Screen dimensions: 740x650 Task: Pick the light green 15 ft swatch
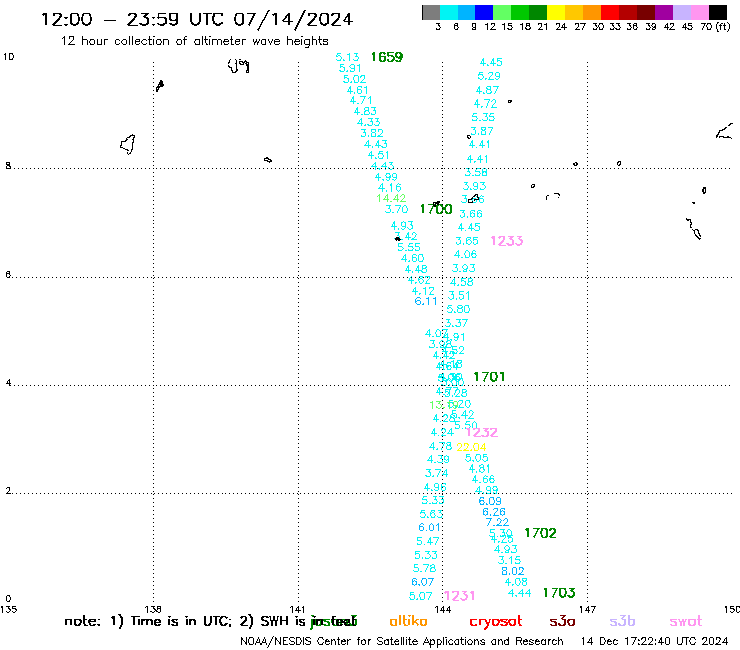click(502, 12)
